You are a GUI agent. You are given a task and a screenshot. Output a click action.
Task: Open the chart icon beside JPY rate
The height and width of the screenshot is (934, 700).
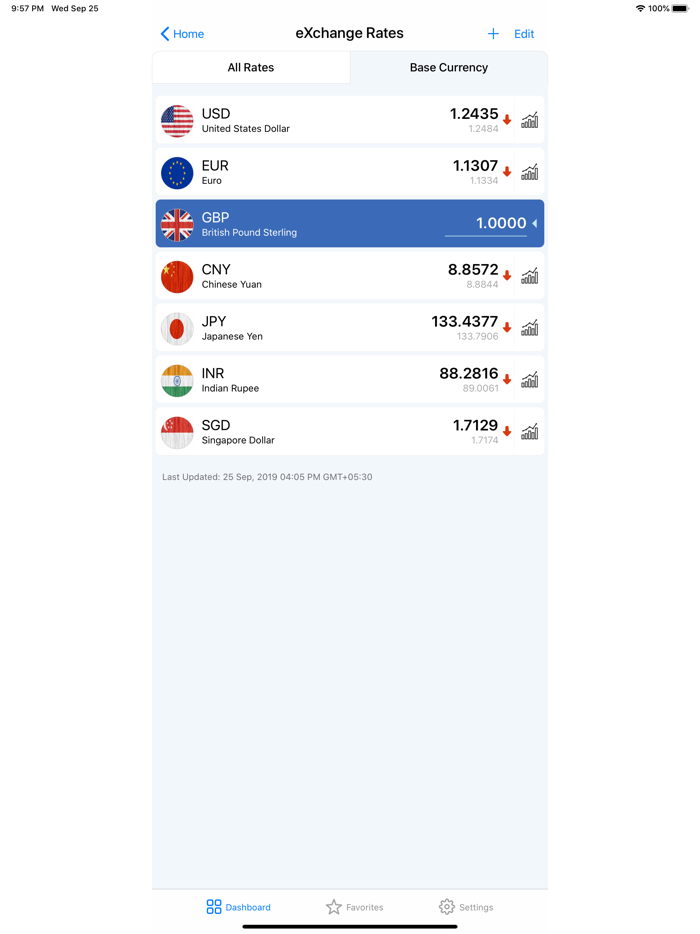529,328
